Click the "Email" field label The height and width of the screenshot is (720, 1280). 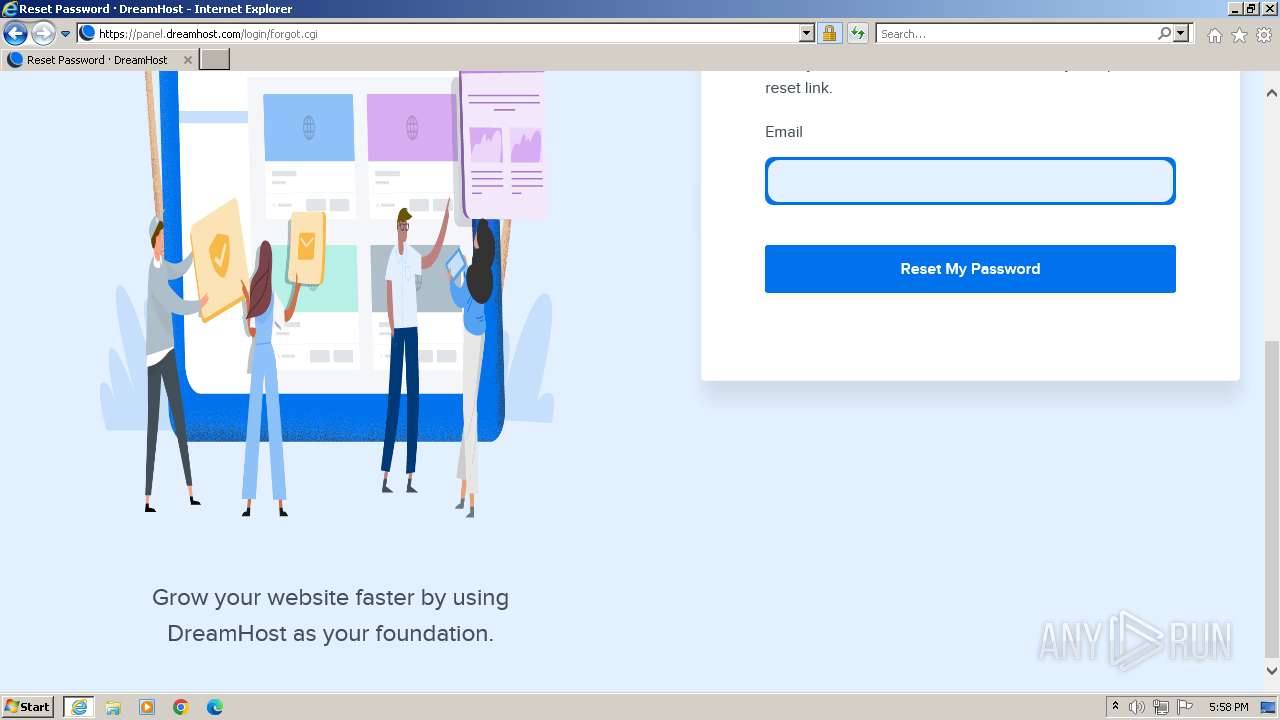[784, 132]
